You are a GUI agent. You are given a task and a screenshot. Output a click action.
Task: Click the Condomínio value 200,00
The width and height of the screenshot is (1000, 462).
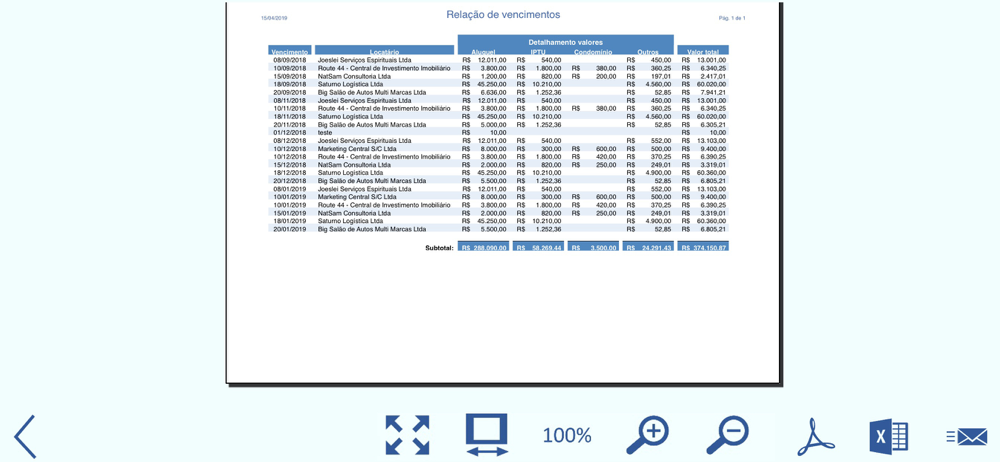[x=606, y=76]
